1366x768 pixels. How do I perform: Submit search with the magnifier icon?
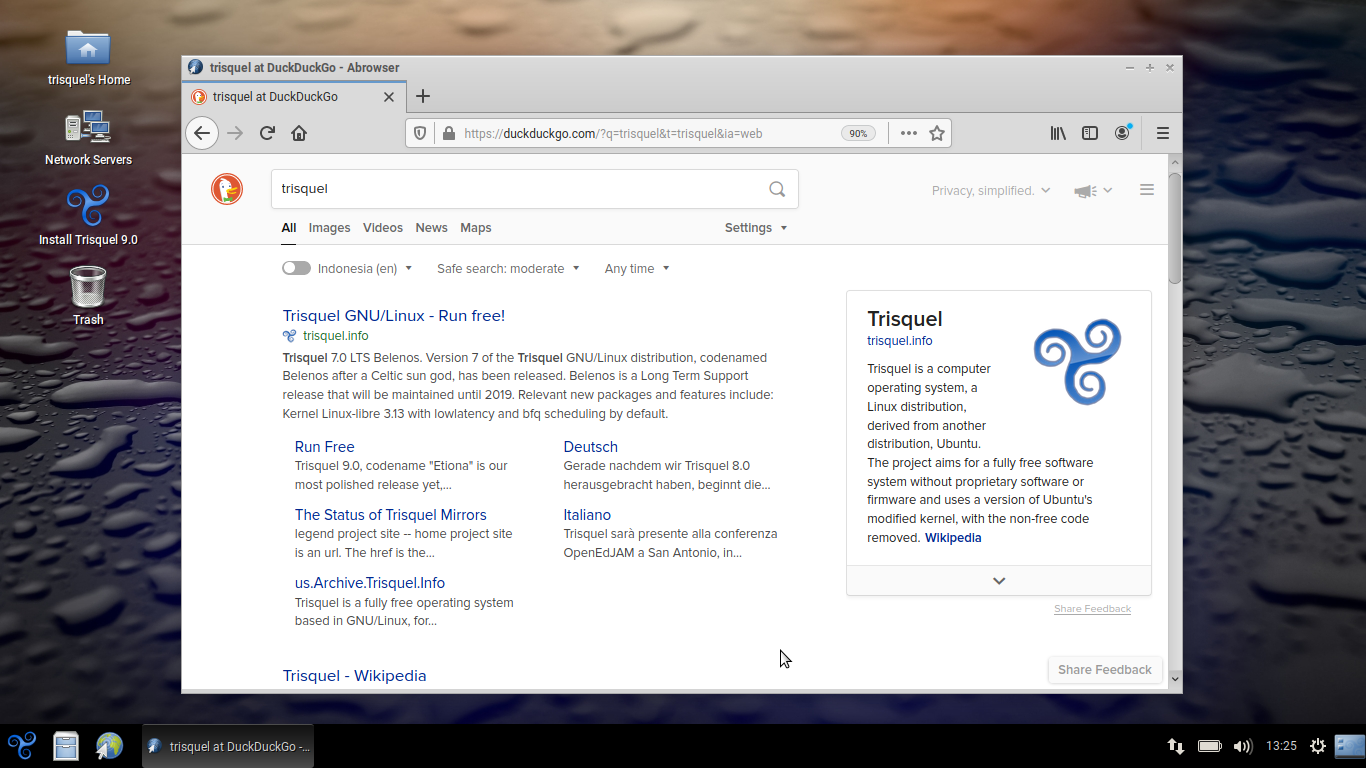click(777, 189)
